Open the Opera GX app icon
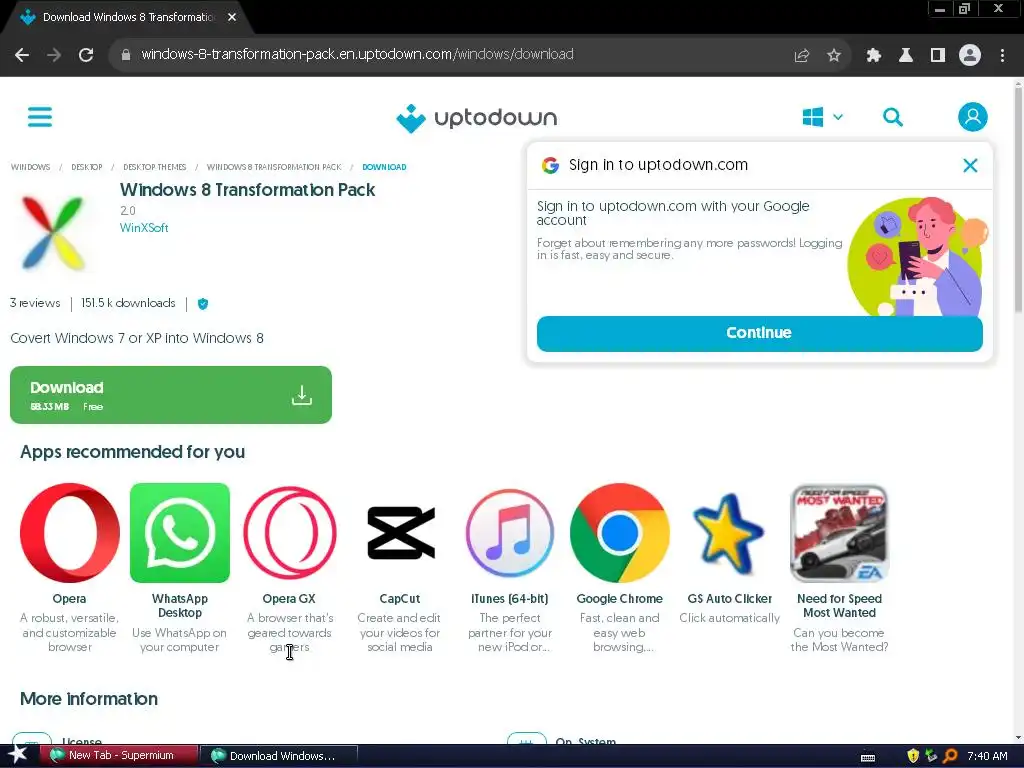 (x=289, y=532)
